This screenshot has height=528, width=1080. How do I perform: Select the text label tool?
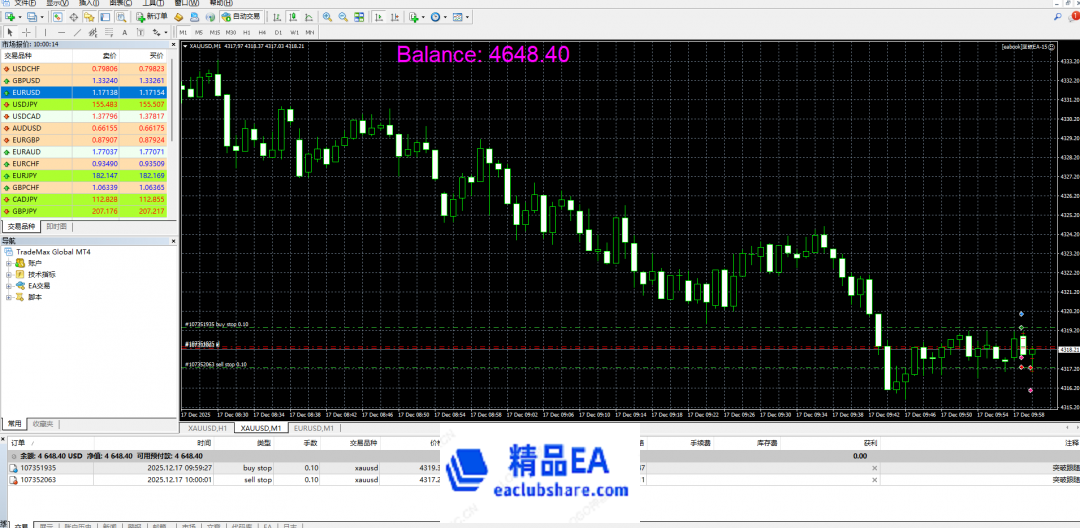coord(126,32)
